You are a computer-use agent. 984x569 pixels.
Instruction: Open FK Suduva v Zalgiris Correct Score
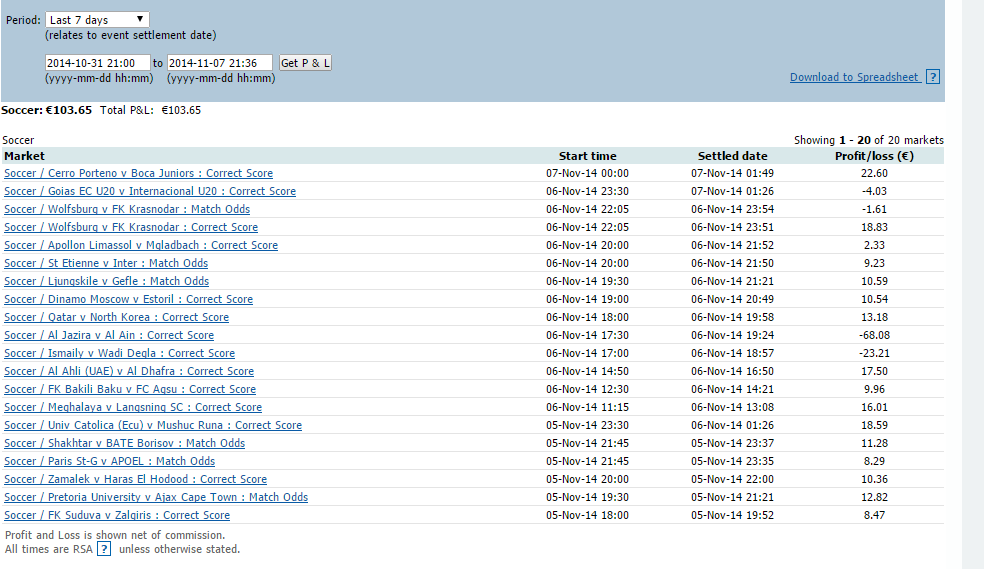117,515
